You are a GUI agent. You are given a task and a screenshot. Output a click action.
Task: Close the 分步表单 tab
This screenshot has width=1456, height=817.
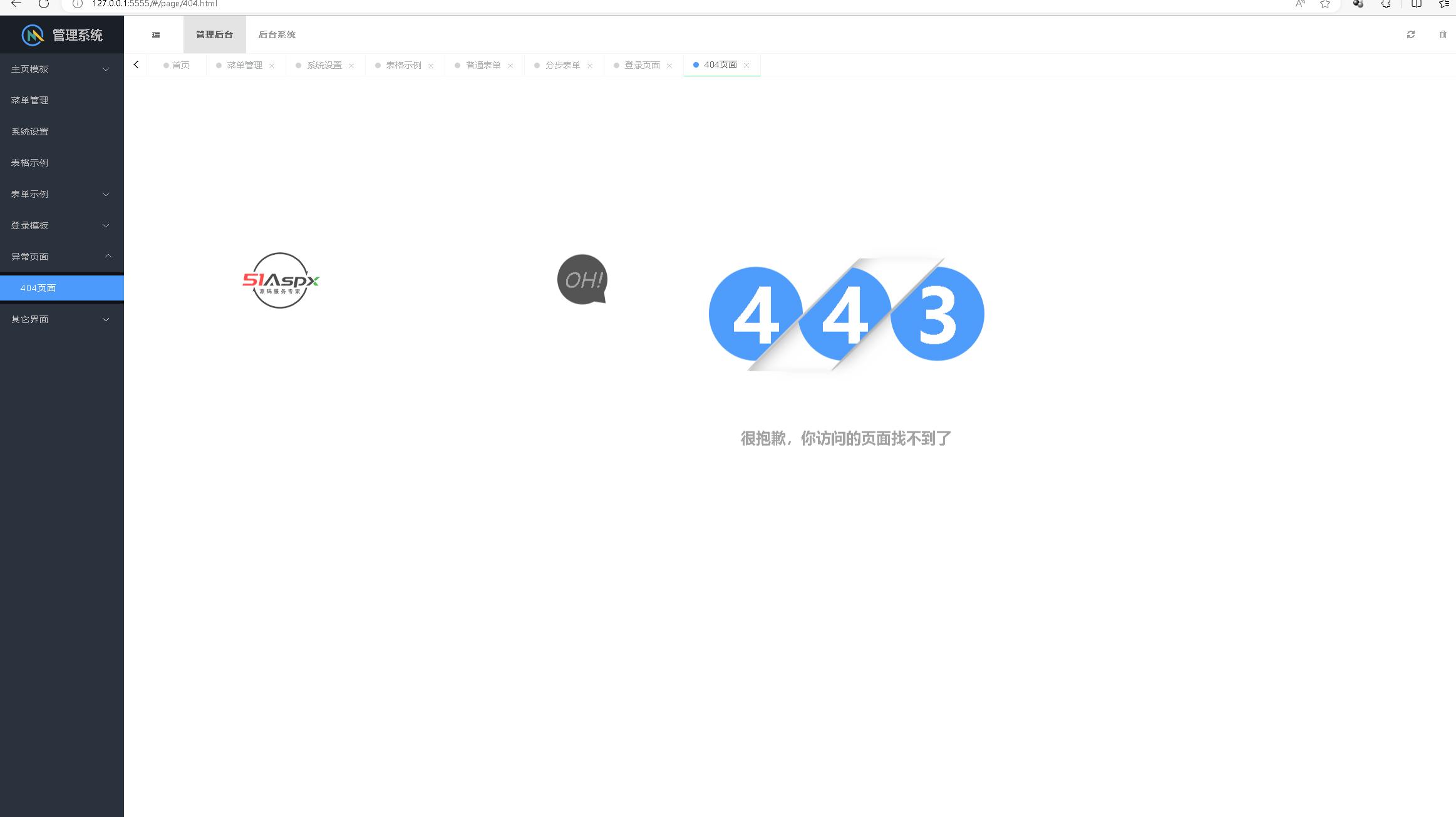[590, 66]
